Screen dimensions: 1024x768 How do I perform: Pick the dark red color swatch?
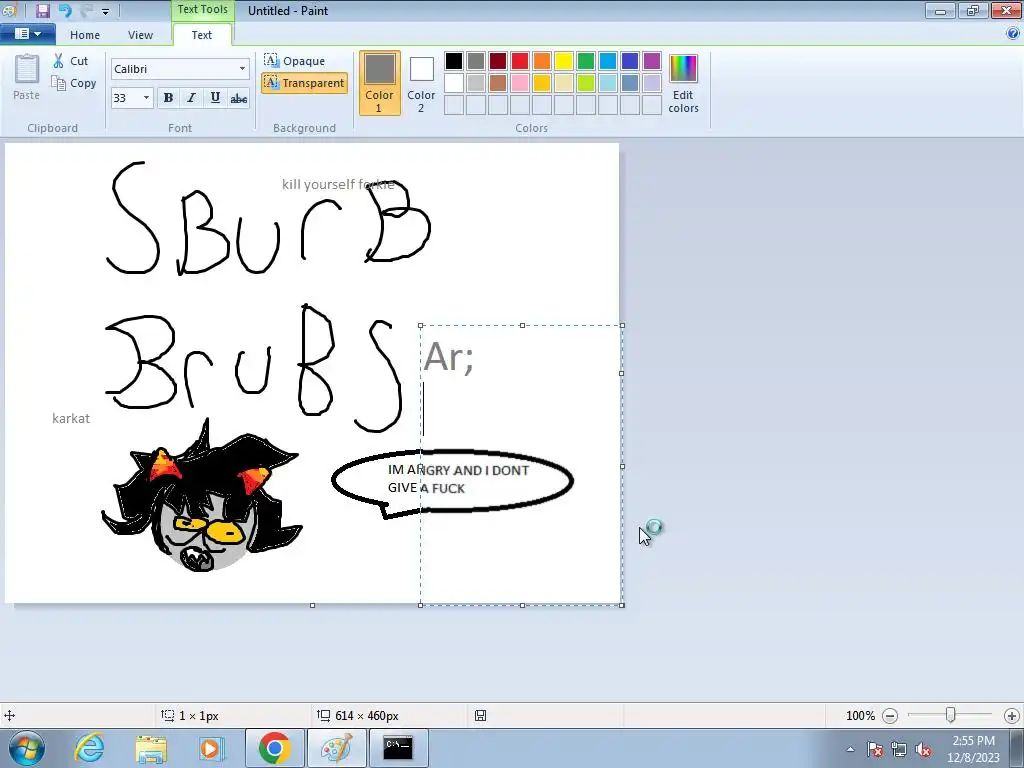[x=498, y=61]
